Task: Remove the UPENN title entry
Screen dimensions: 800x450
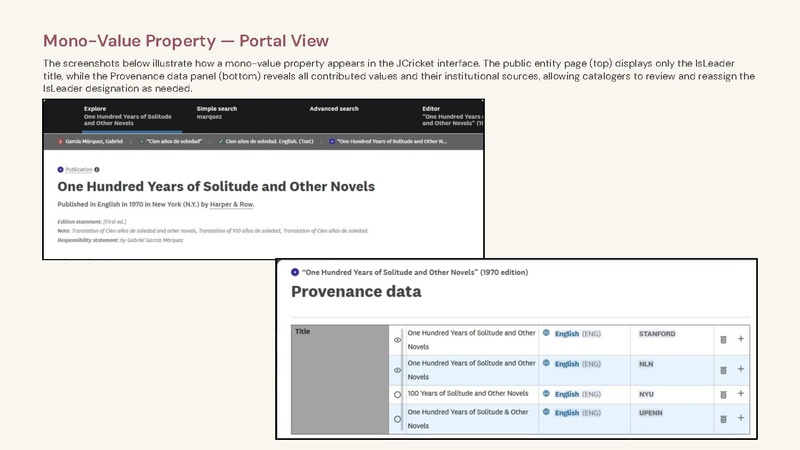Action: (723, 419)
